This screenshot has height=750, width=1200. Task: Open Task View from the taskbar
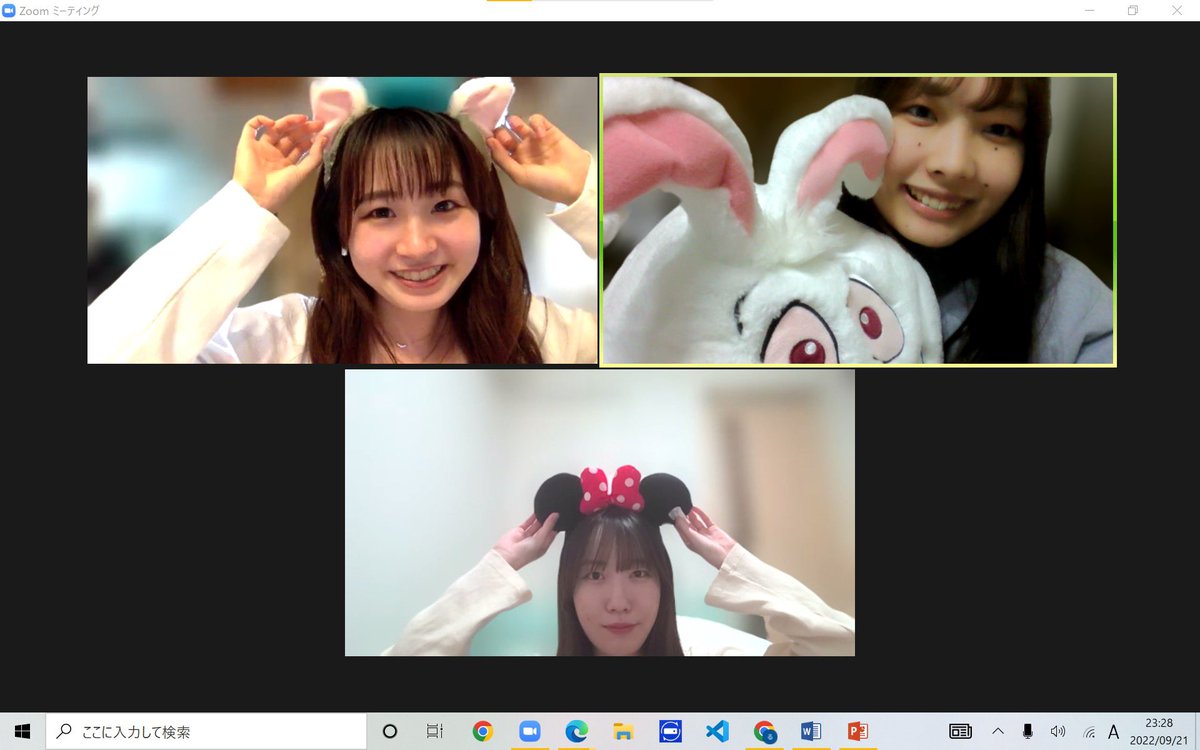coord(435,731)
